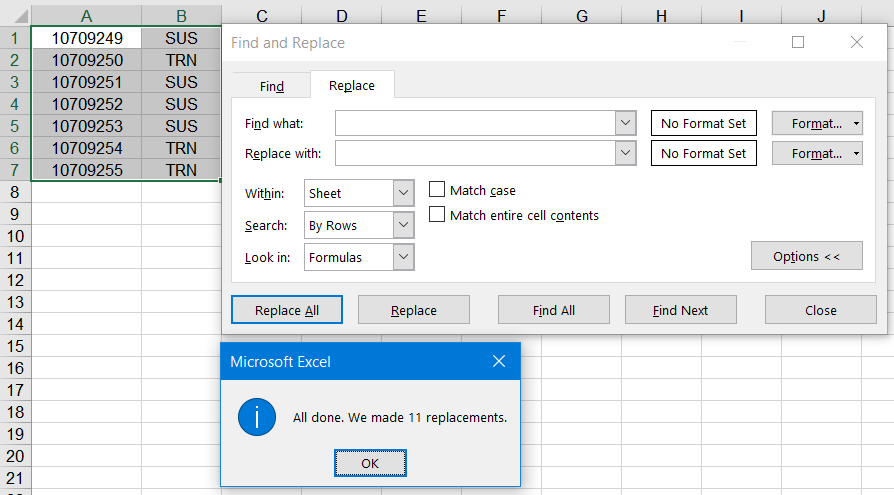Screen dimensions: 894x495
Task: Click cell containing 10709249
Action: coord(87,38)
